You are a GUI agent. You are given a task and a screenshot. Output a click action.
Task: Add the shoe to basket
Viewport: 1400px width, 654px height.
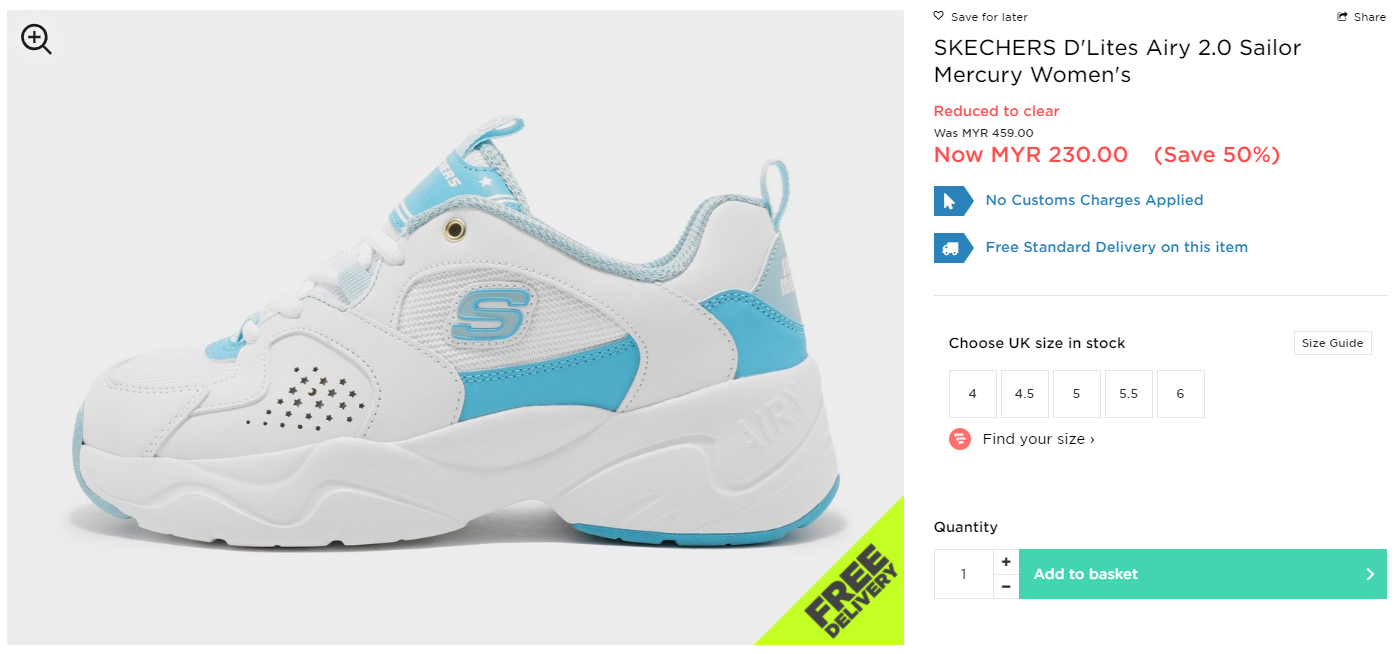click(x=1203, y=574)
